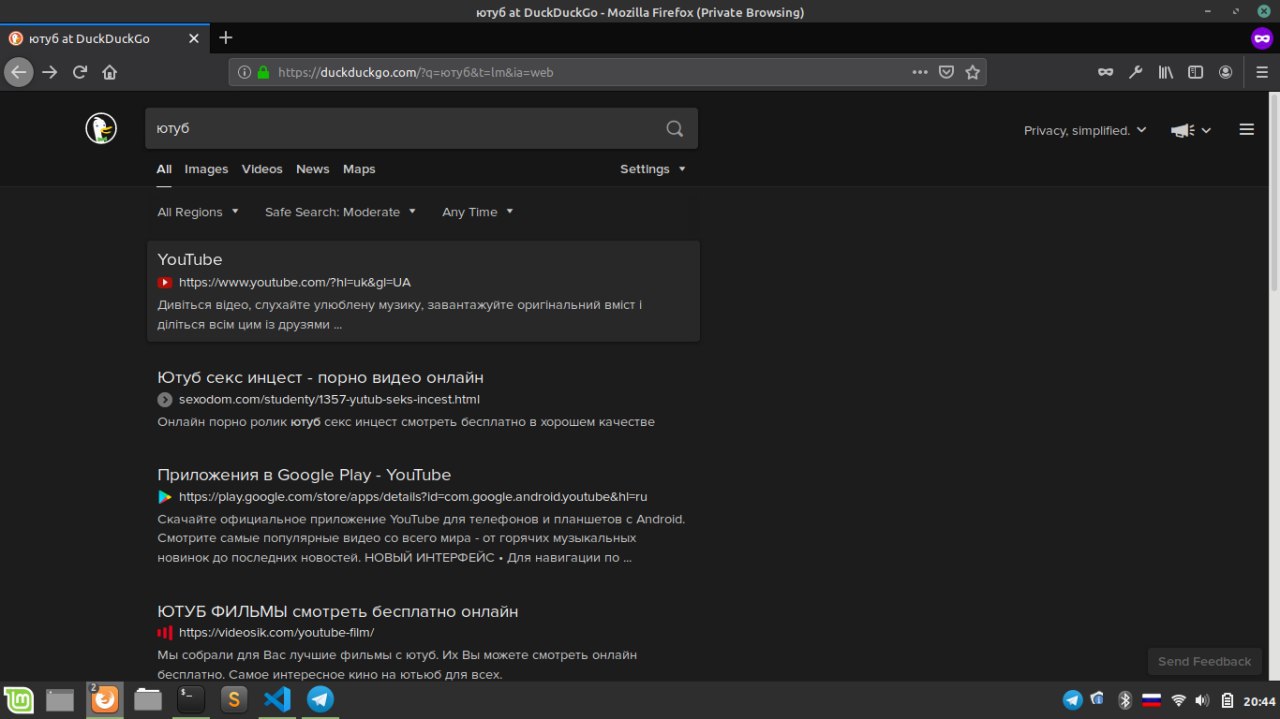Open the Firefox Library icon

click(1165, 72)
